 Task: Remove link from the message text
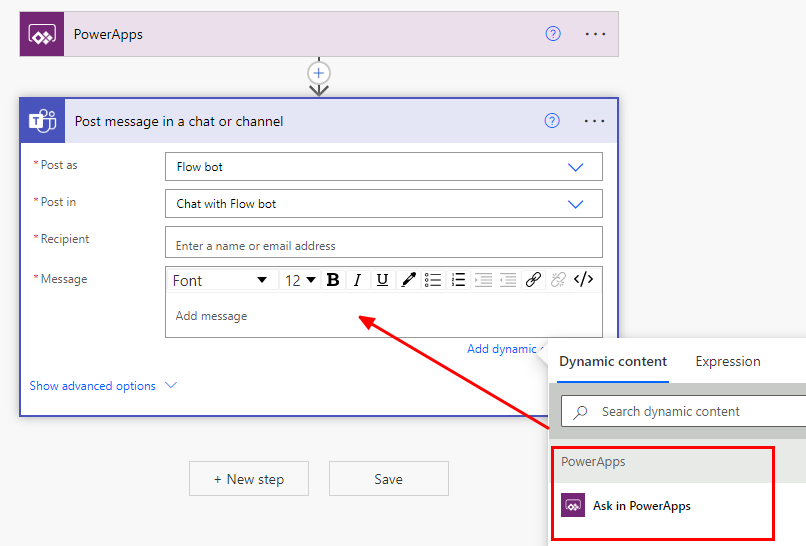coord(558,280)
